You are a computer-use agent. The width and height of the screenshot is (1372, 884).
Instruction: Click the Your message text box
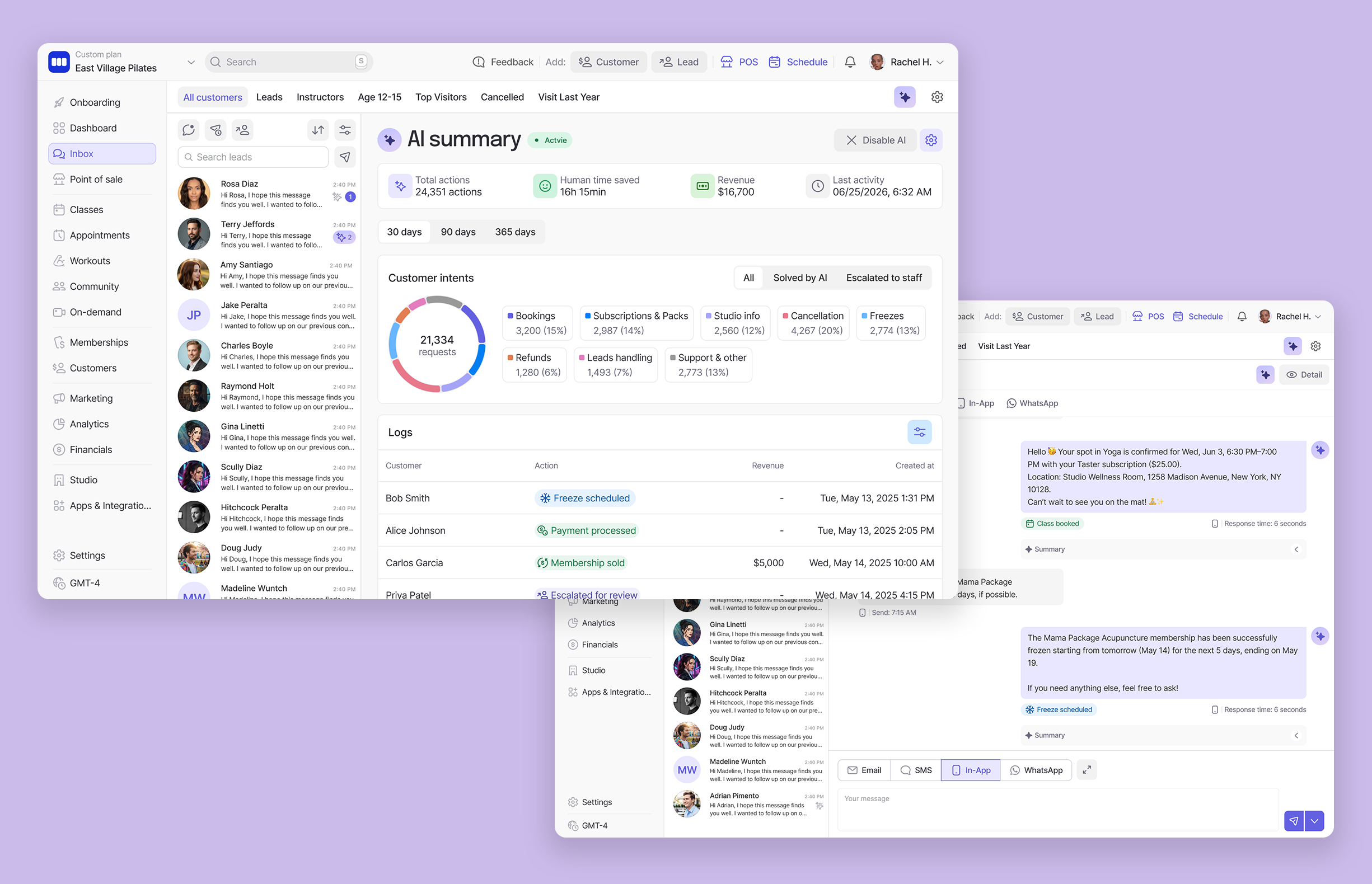click(1058, 810)
